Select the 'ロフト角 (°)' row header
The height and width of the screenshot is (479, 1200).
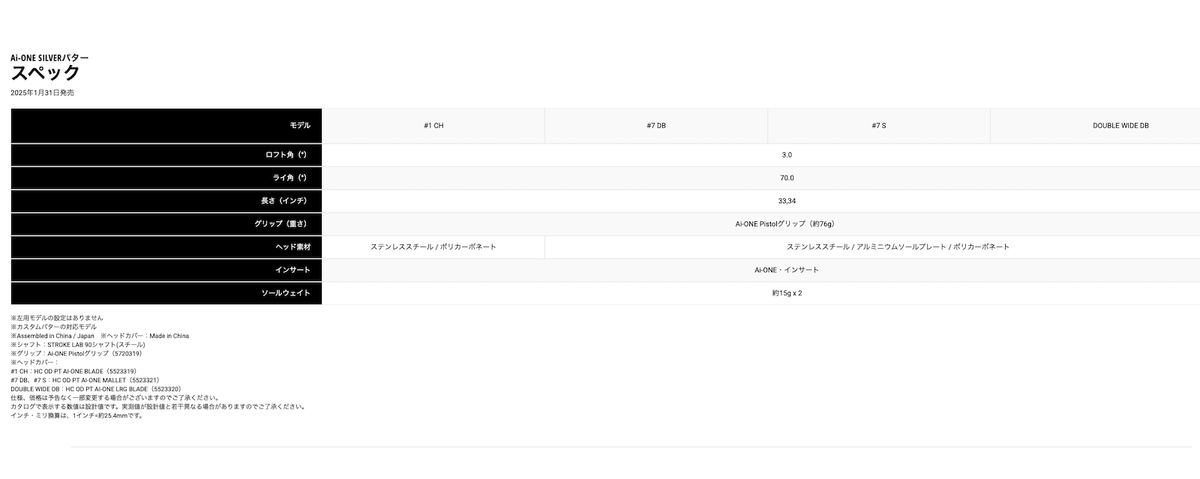pos(167,155)
